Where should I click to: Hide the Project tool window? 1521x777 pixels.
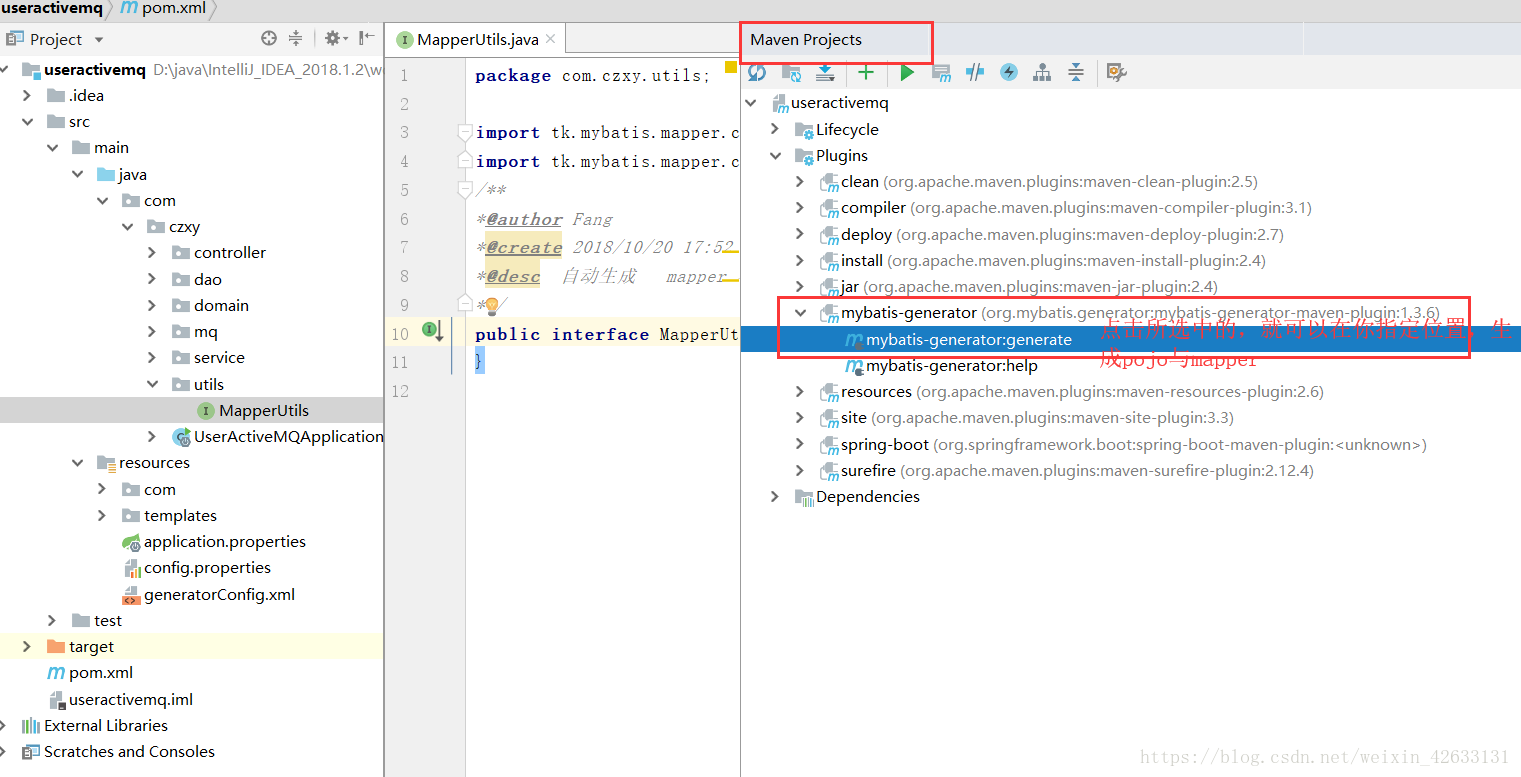367,39
